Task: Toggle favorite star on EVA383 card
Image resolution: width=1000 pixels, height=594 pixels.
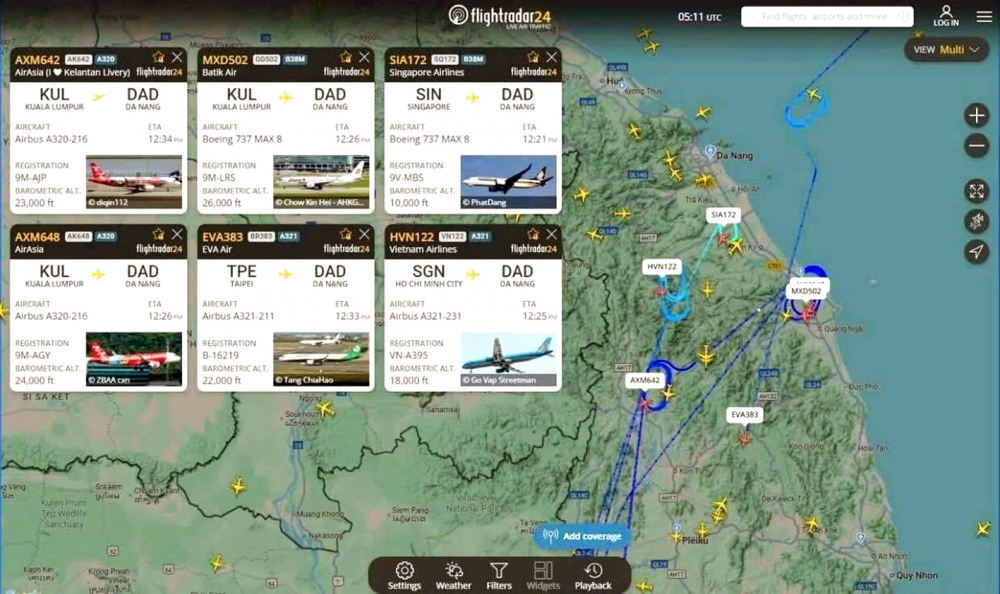Action: [345, 235]
